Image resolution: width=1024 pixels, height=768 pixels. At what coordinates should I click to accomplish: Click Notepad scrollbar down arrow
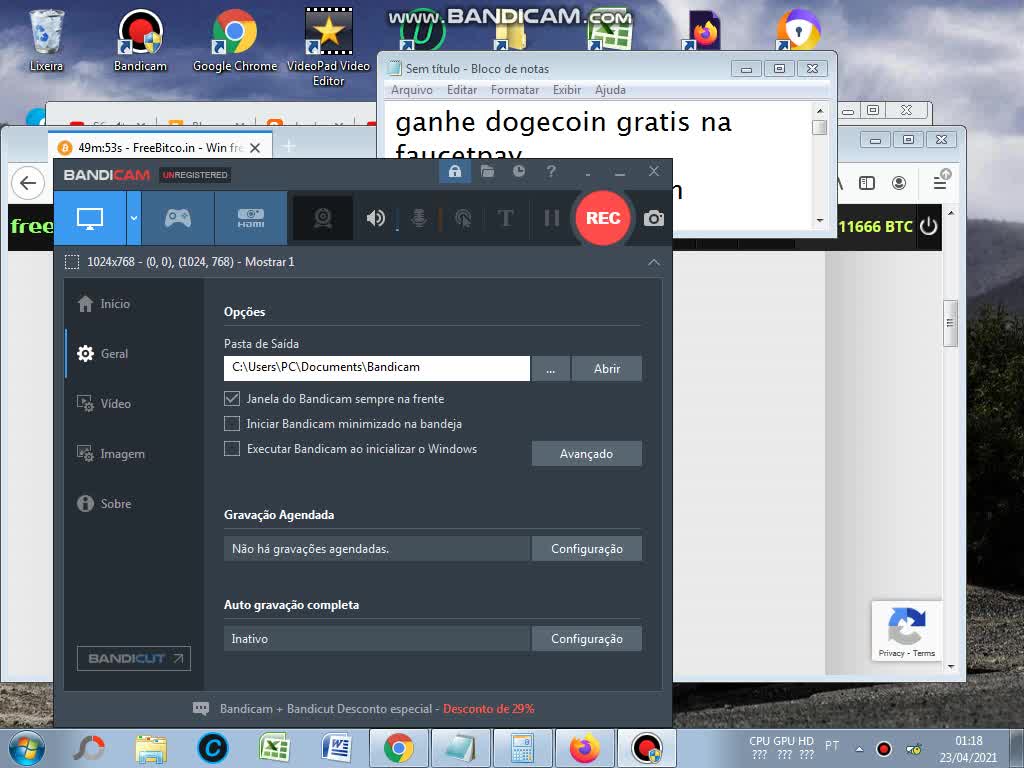click(x=820, y=221)
